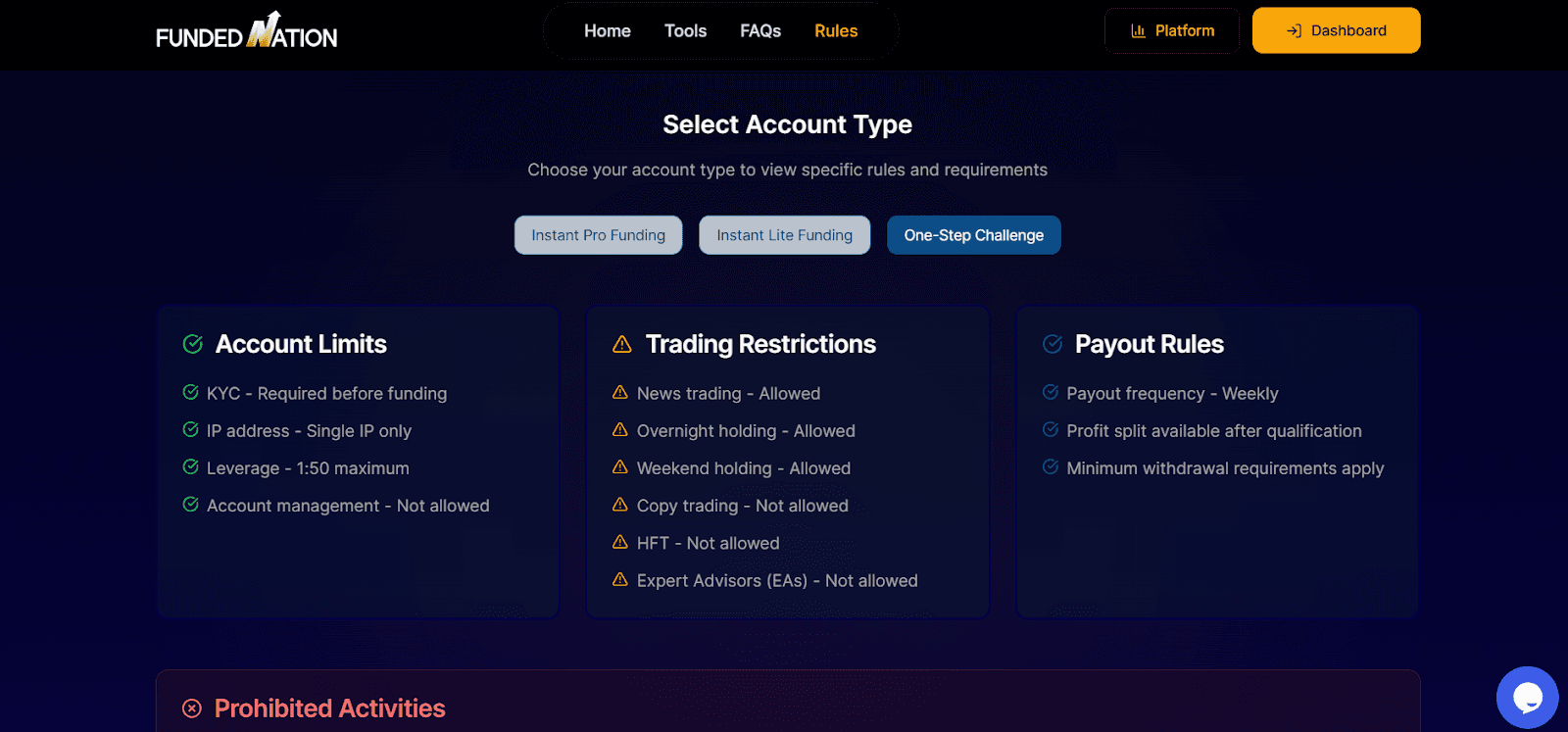
Task: Click the warning icon beside Trading Restrictions
Action: (x=622, y=344)
